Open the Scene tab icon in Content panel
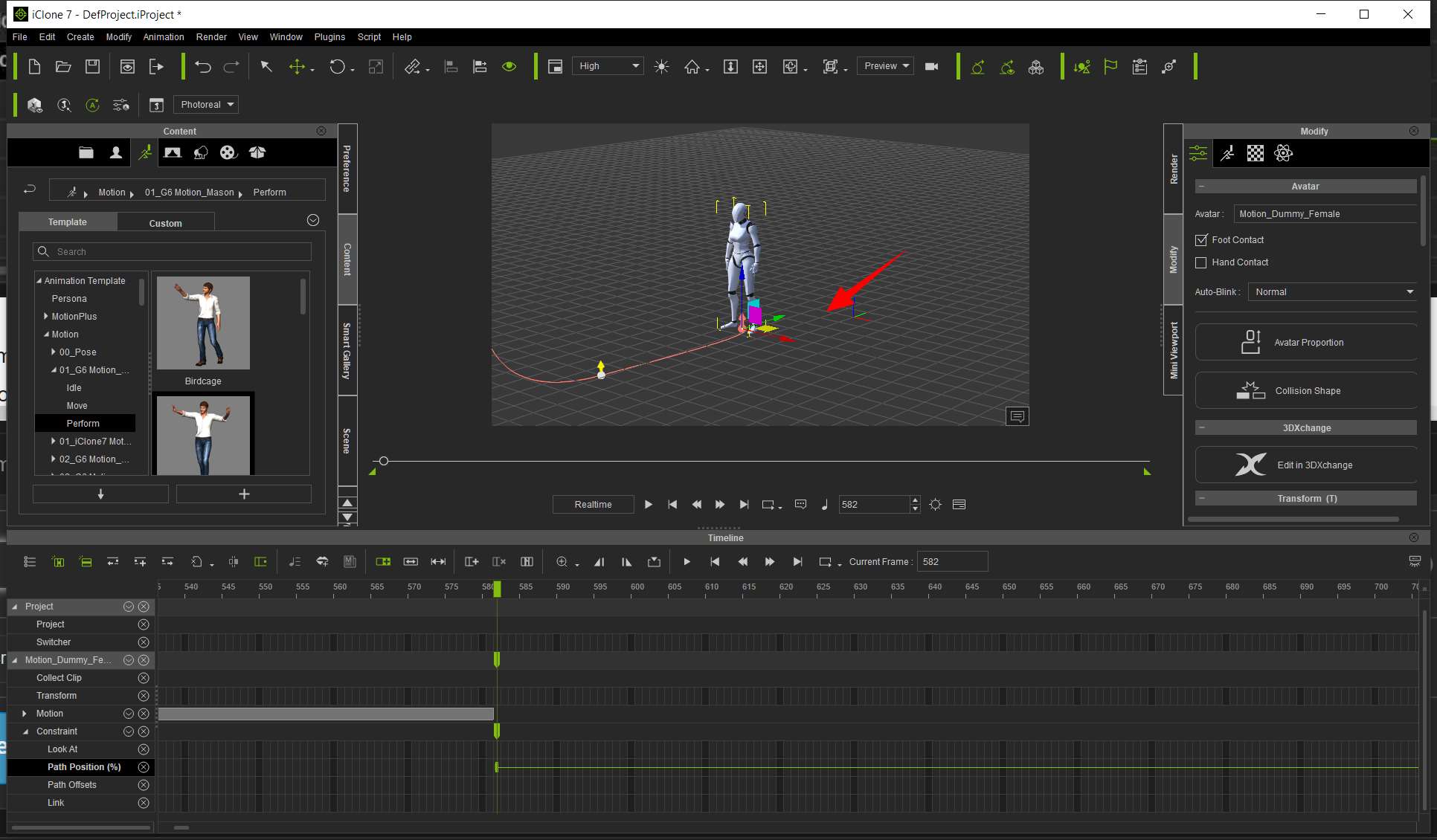The height and width of the screenshot is (840, 1437). point(173,152)
